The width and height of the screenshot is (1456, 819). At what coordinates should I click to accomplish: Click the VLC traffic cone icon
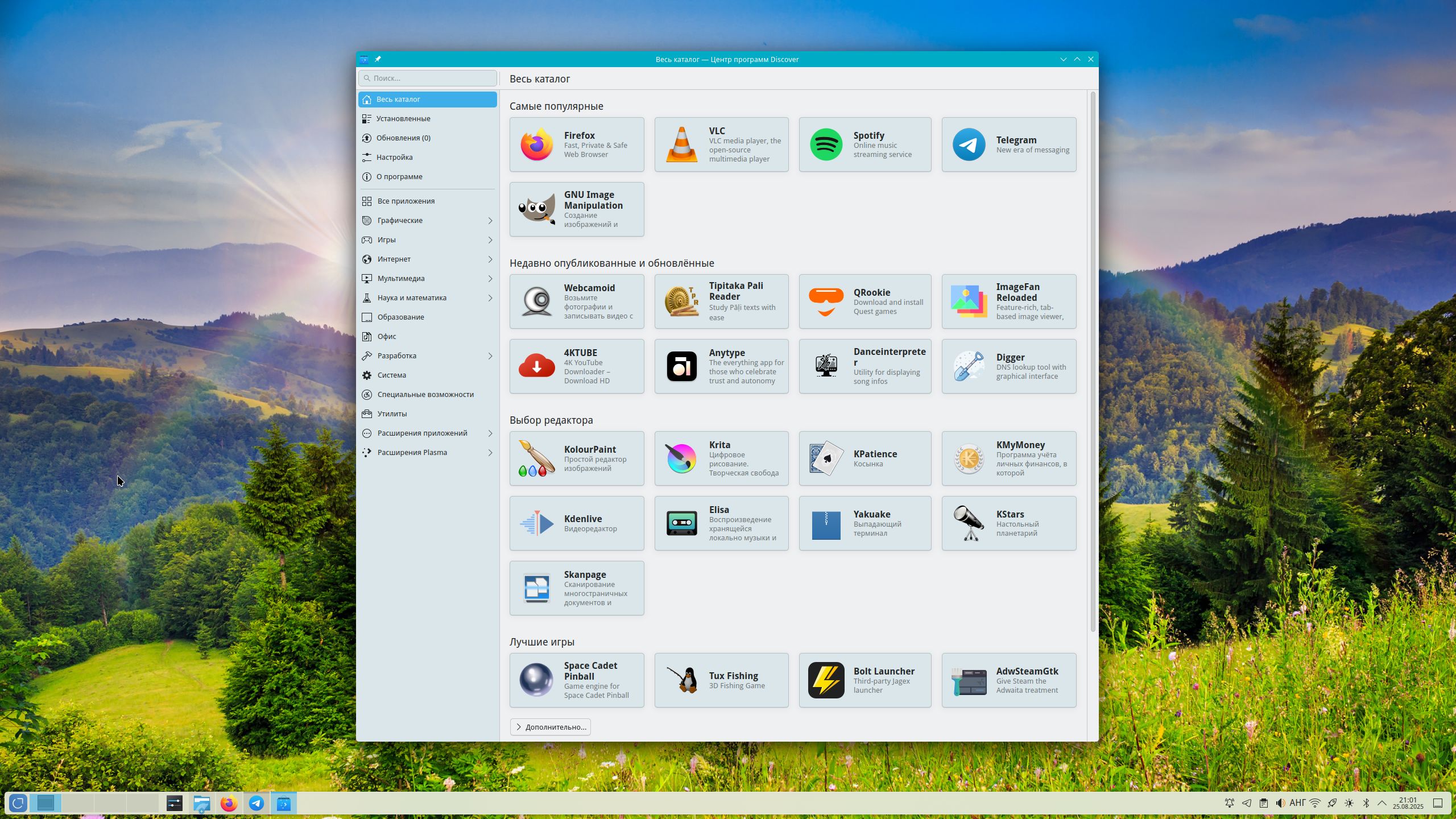click(681, 144)
